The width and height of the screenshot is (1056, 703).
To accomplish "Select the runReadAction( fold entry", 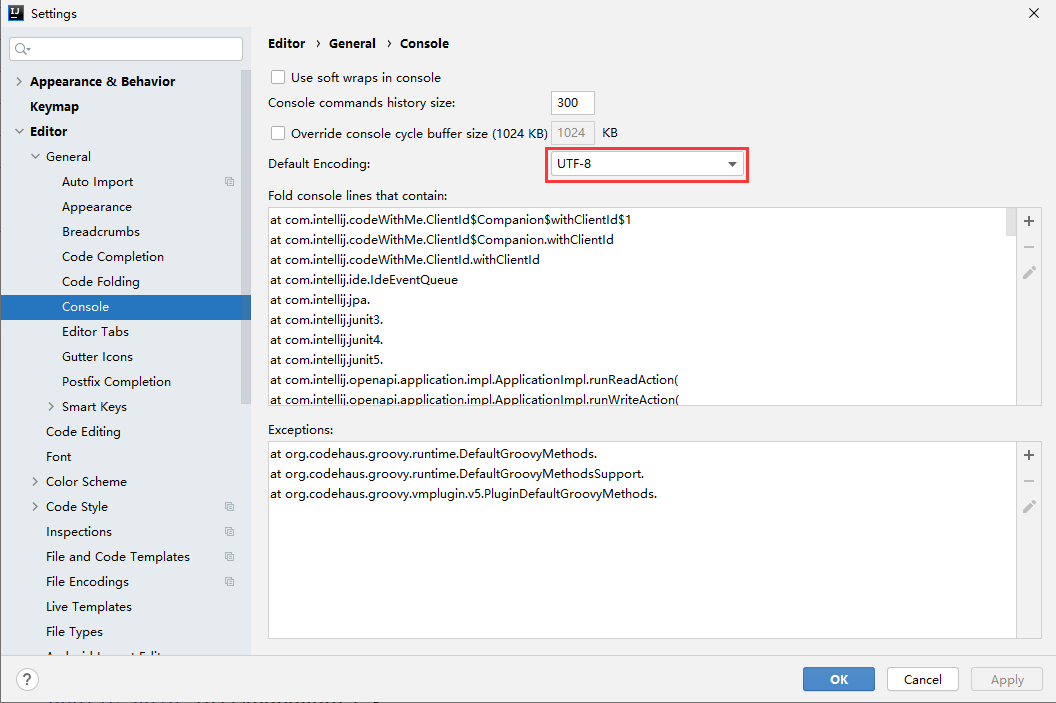I will click(x=474, y=380).
